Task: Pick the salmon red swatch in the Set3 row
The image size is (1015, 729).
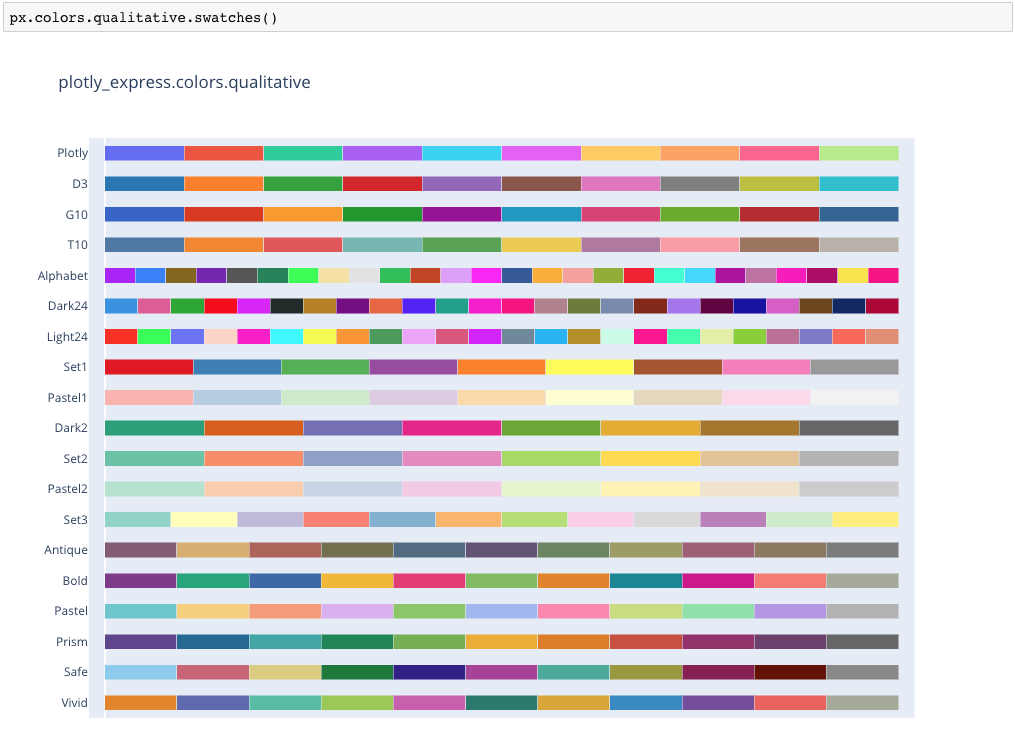Action: pos(337,520)
